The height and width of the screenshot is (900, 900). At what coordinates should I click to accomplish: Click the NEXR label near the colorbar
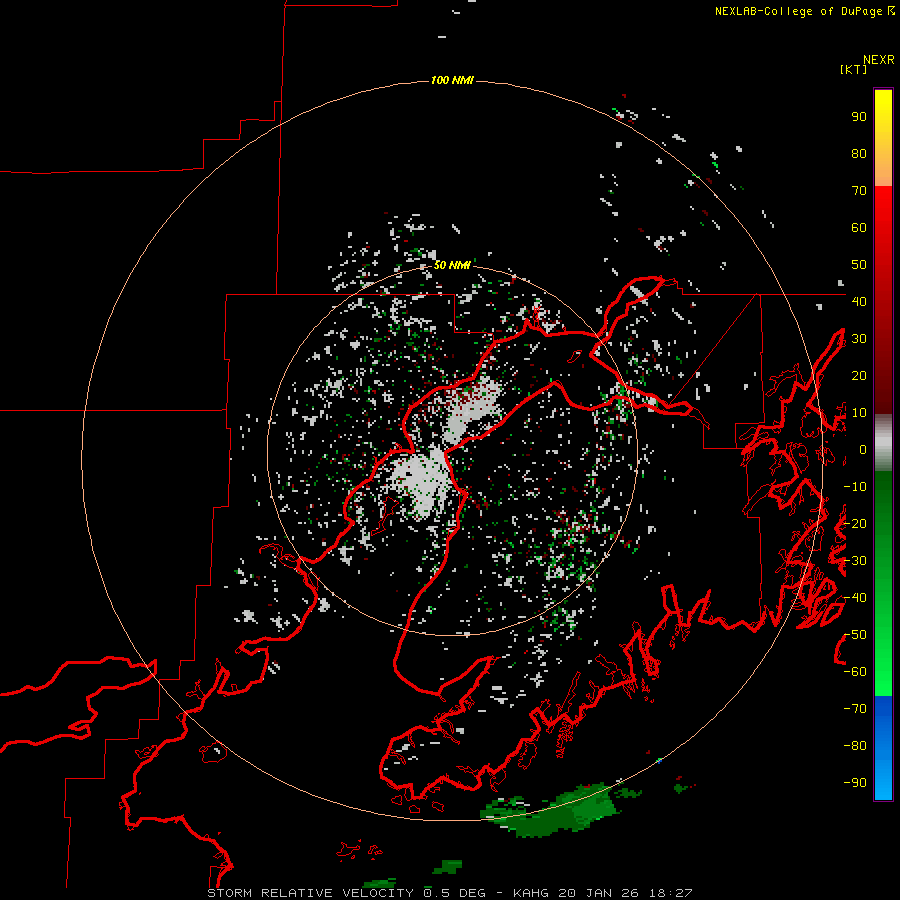(x=879, y=59)
